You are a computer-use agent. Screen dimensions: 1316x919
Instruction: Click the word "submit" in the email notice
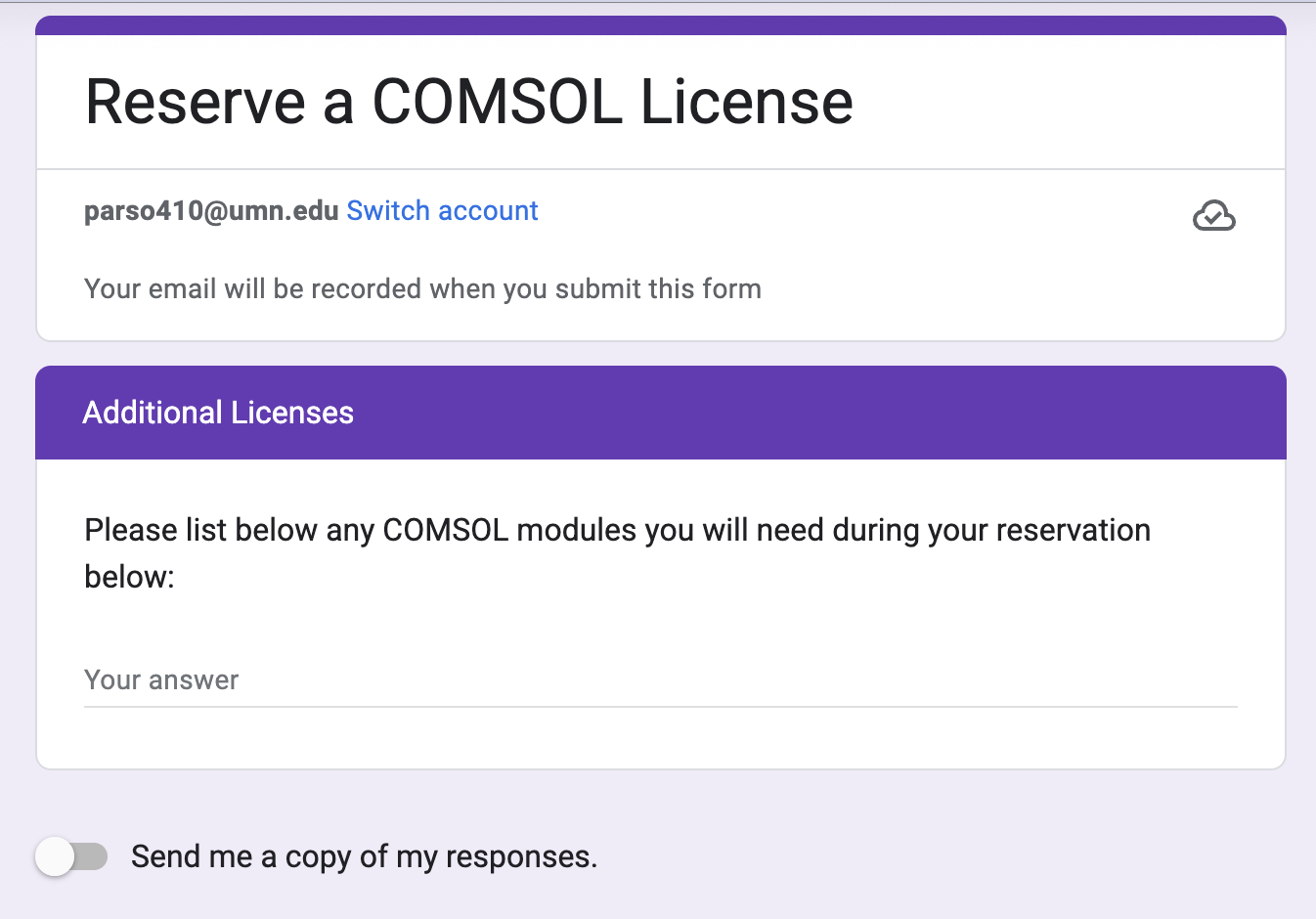(x=595, y=289)
